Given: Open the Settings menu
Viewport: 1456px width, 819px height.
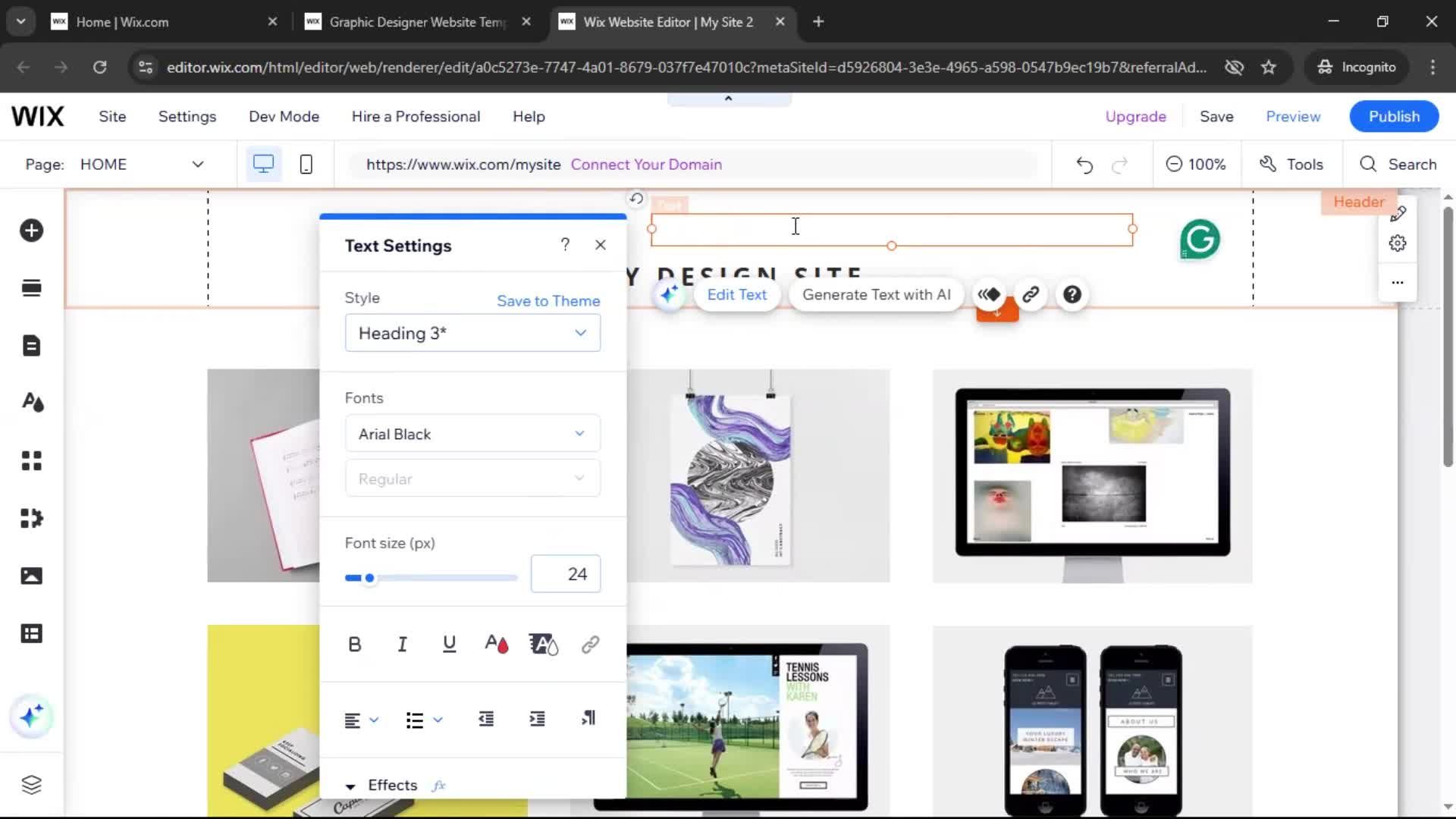Looking at the screenshot, I should [187, 117].
